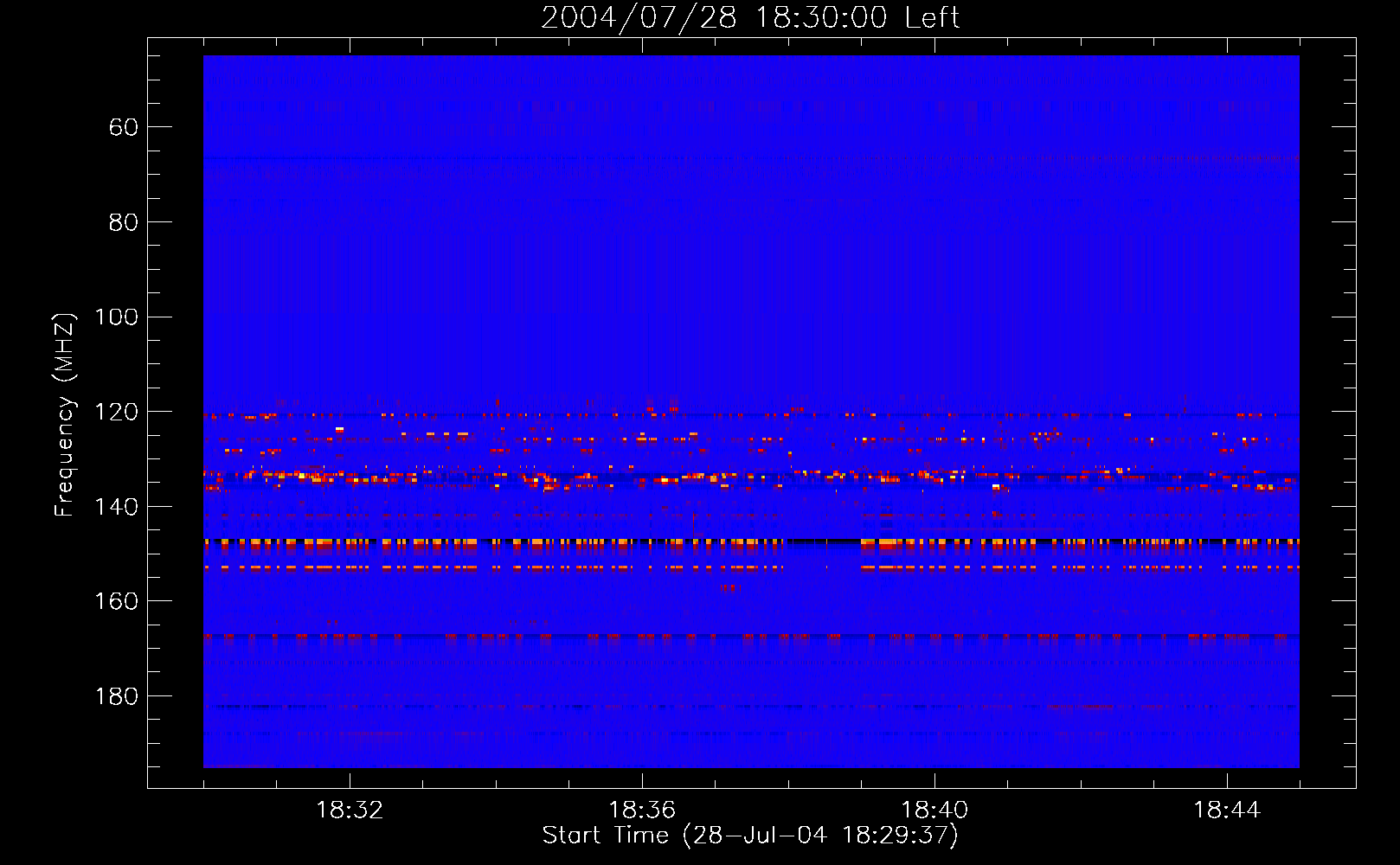Click the 18:32 time tick label
Screen dimensions: 1400x865
[x=350, y=811]
